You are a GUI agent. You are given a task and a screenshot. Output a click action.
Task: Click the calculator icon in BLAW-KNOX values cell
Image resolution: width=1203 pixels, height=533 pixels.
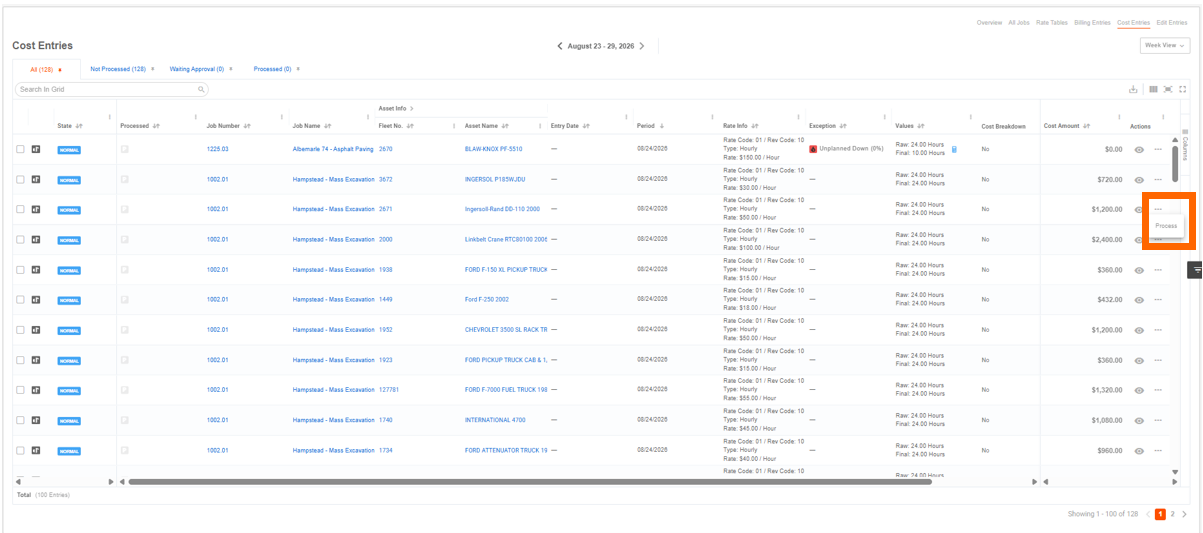tap(953, 149)
